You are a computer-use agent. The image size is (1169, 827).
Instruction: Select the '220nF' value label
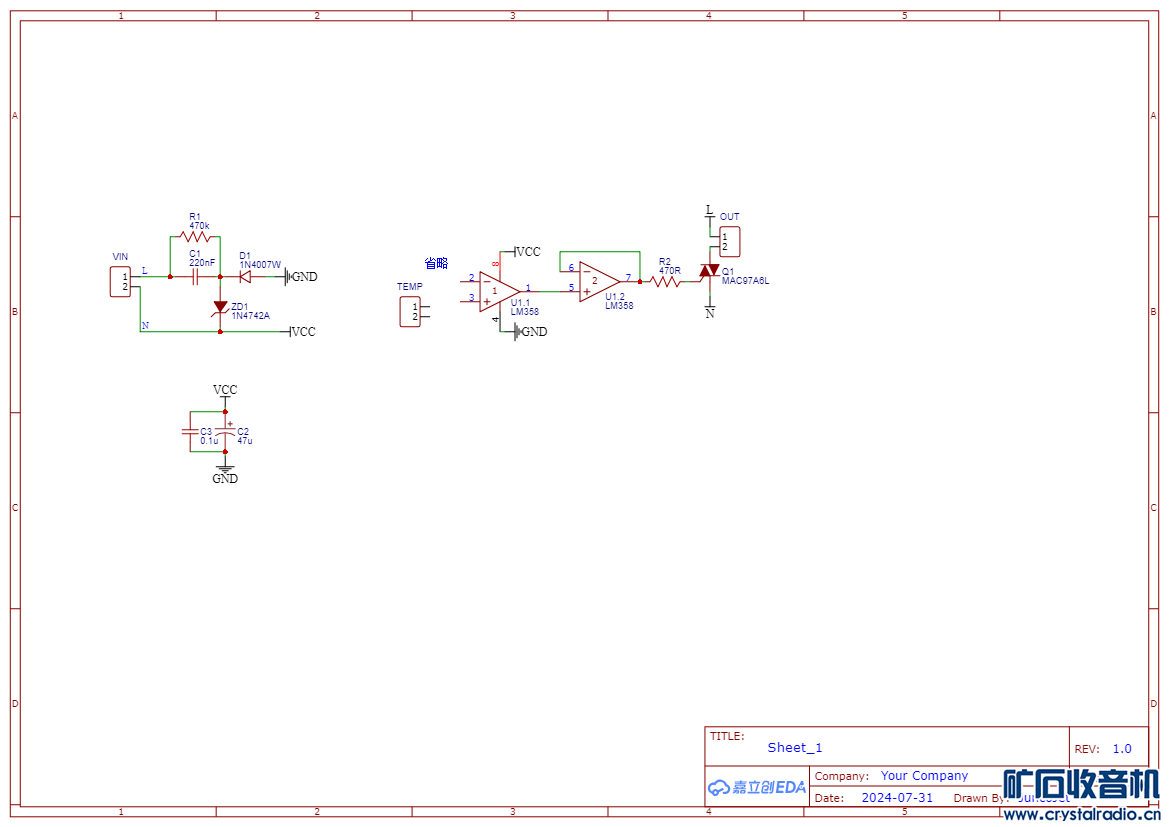[202, 262]
